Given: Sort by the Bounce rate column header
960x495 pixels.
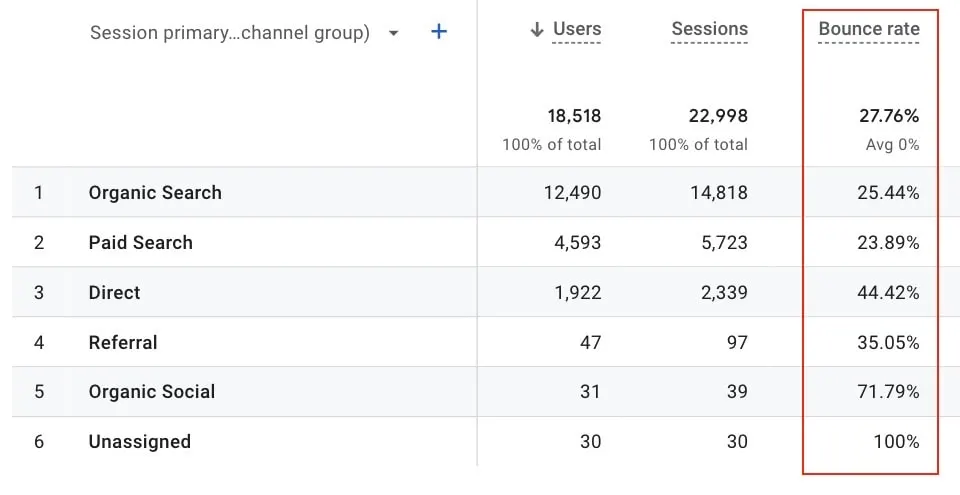Looking at the screenshot, I should [x=869, y=29].
